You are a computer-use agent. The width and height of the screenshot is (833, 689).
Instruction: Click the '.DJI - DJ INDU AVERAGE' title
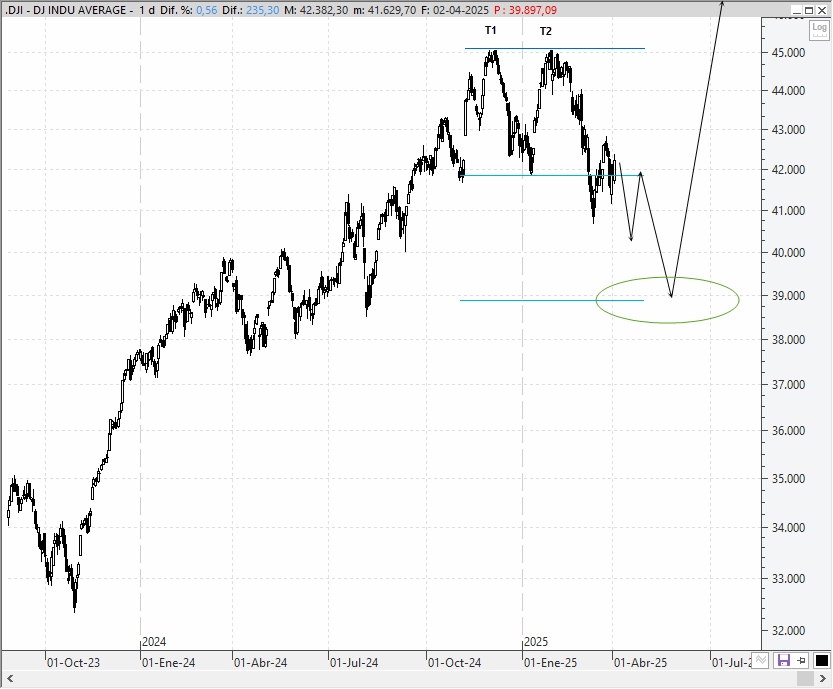pos(67,10)
